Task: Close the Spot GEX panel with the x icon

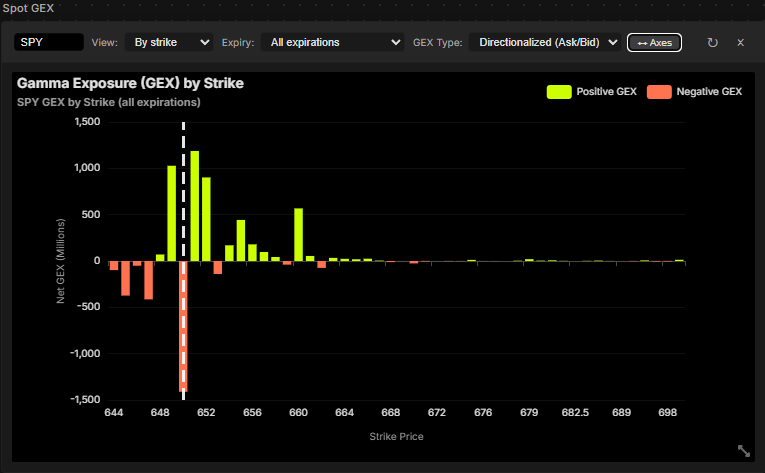Action: [x=741, y=43]
